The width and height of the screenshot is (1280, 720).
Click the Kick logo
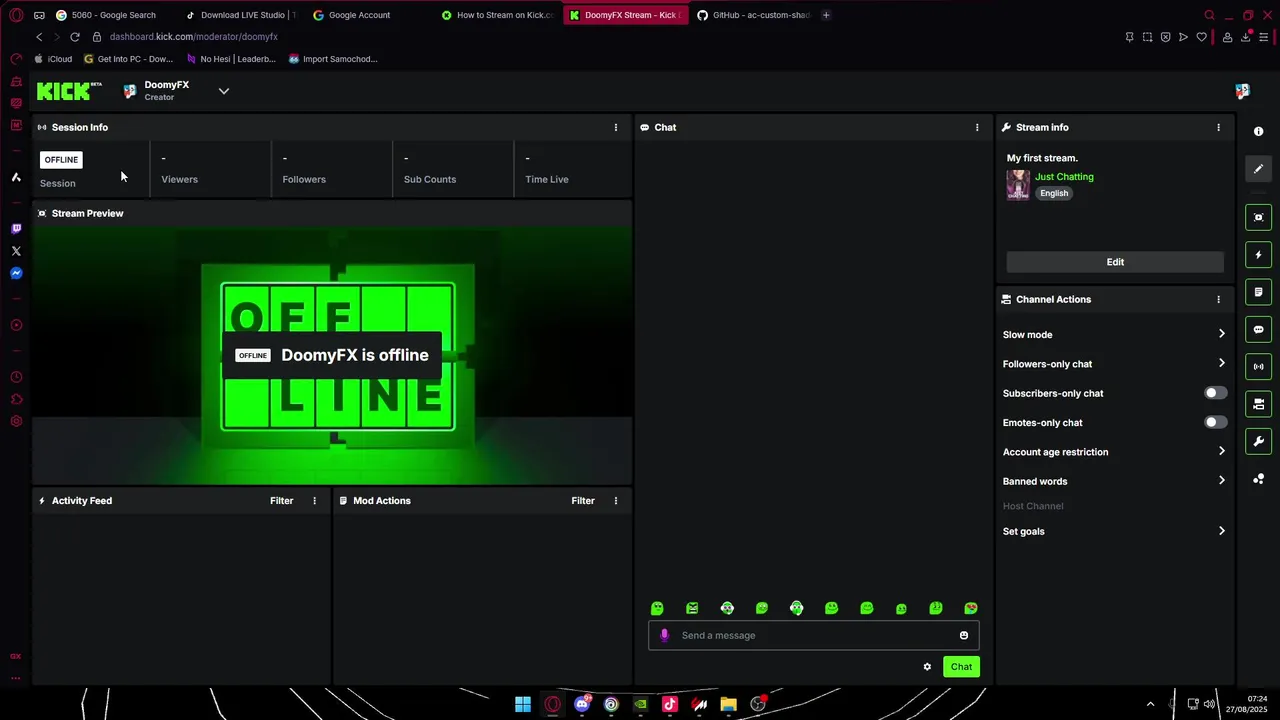pos(69,91)
